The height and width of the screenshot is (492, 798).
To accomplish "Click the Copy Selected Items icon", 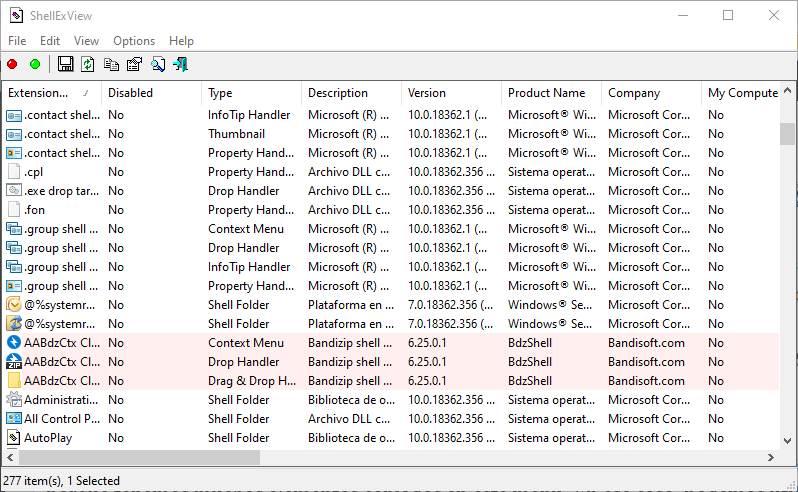I will pyautogui.click(x=111, y=64).
